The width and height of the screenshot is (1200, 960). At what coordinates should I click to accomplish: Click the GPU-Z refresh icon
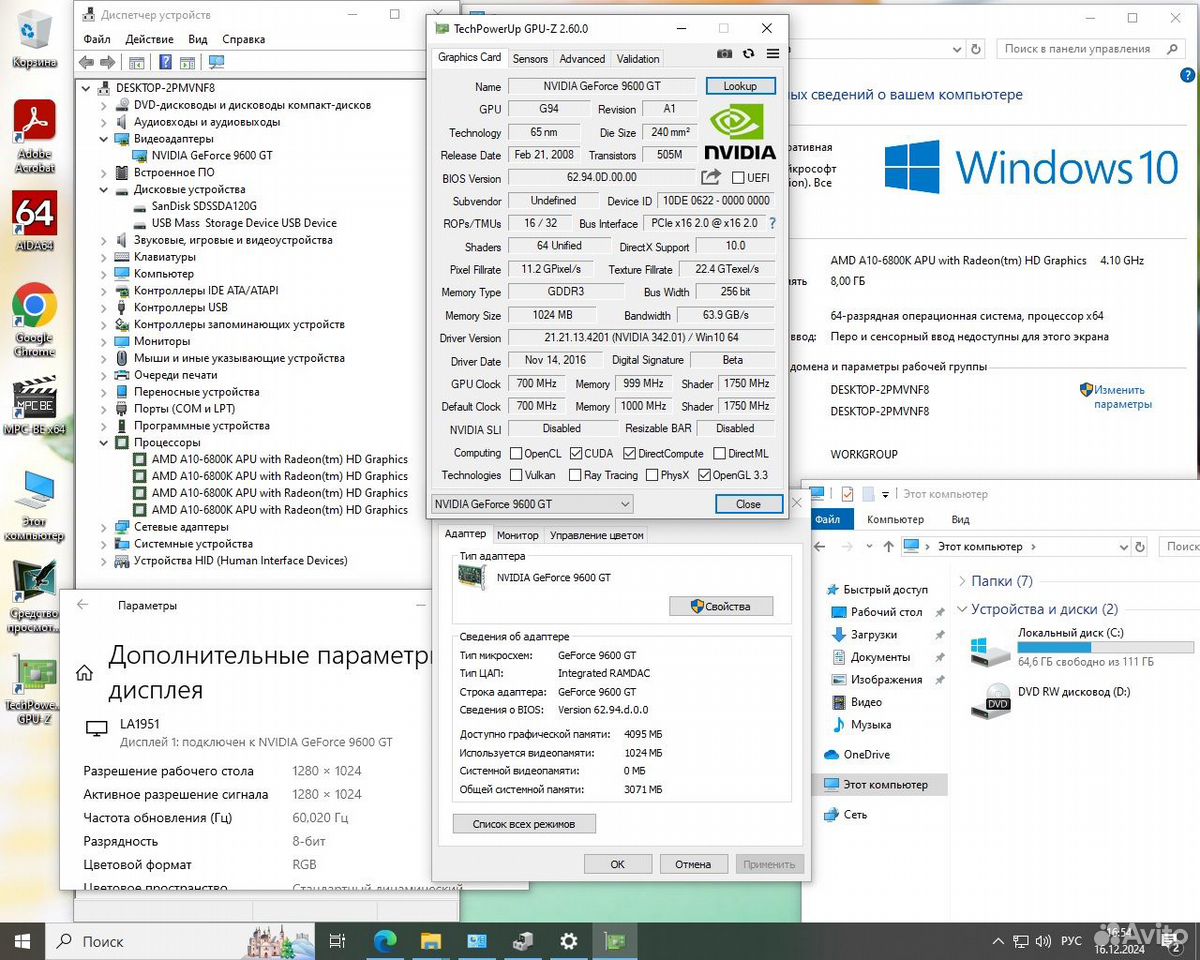pos(748,54)
